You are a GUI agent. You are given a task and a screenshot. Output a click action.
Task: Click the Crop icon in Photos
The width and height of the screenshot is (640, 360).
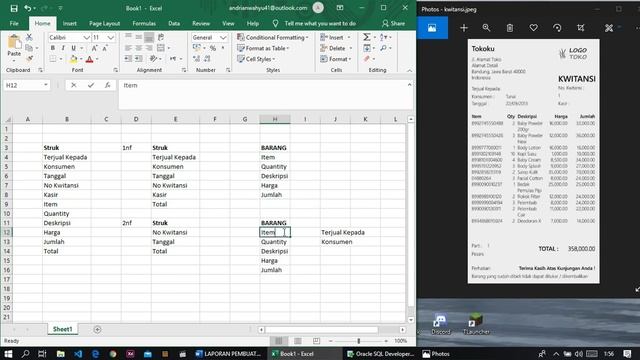580,28
